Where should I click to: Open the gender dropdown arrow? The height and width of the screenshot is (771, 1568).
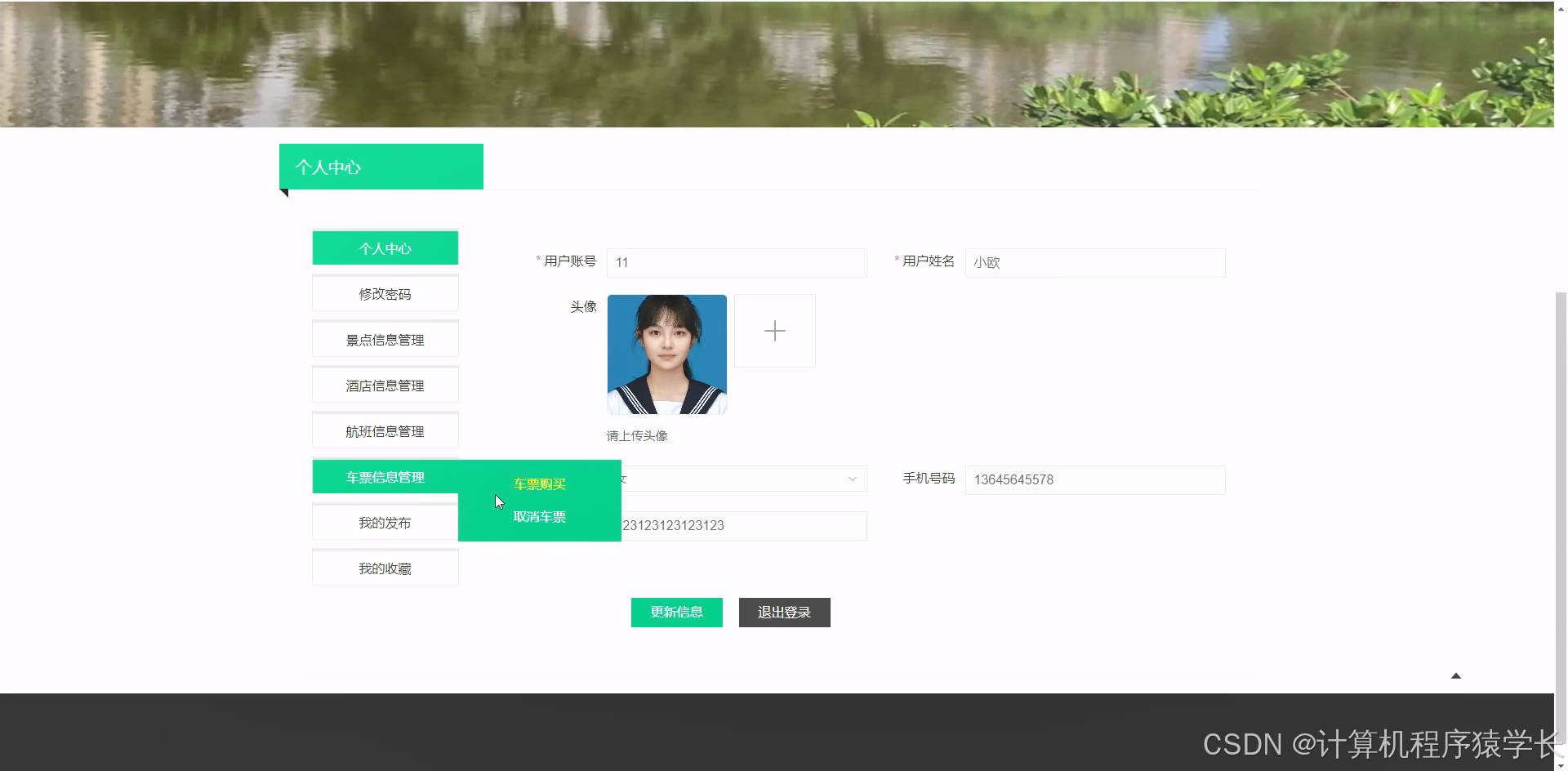(852, 479)
